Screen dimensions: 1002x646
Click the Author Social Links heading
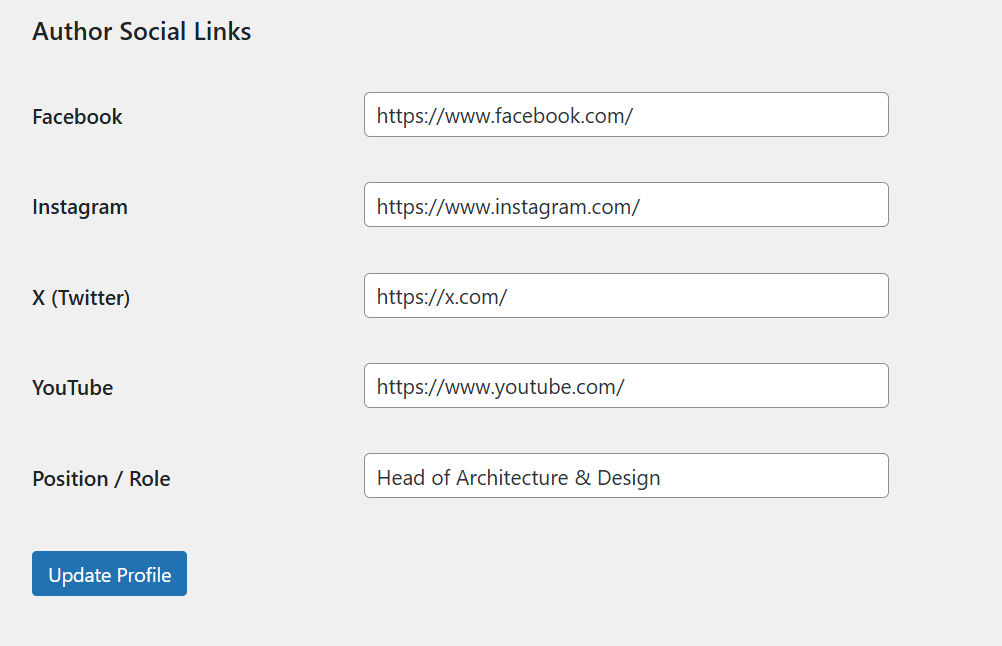[141, 31]
